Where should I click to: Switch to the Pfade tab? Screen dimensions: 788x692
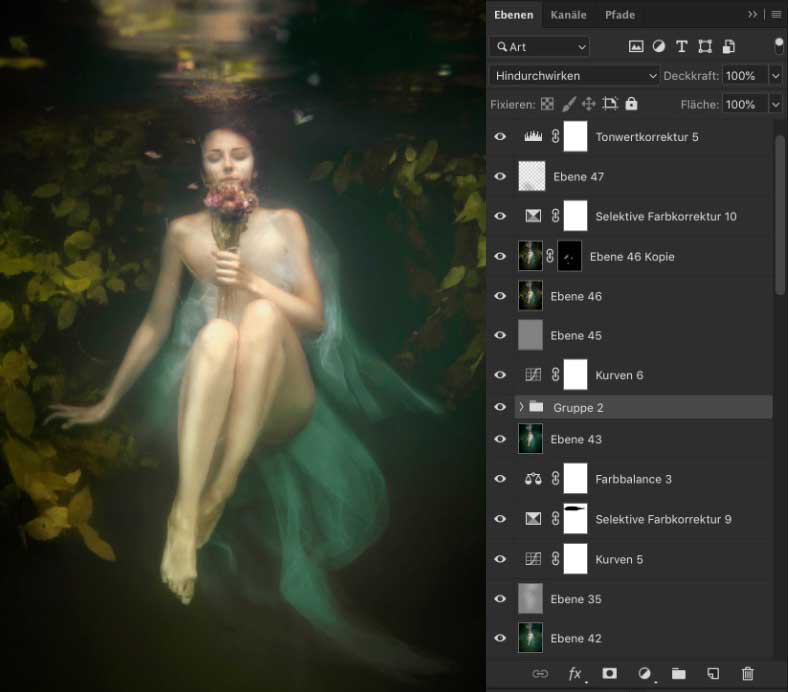tap(620, 15)
